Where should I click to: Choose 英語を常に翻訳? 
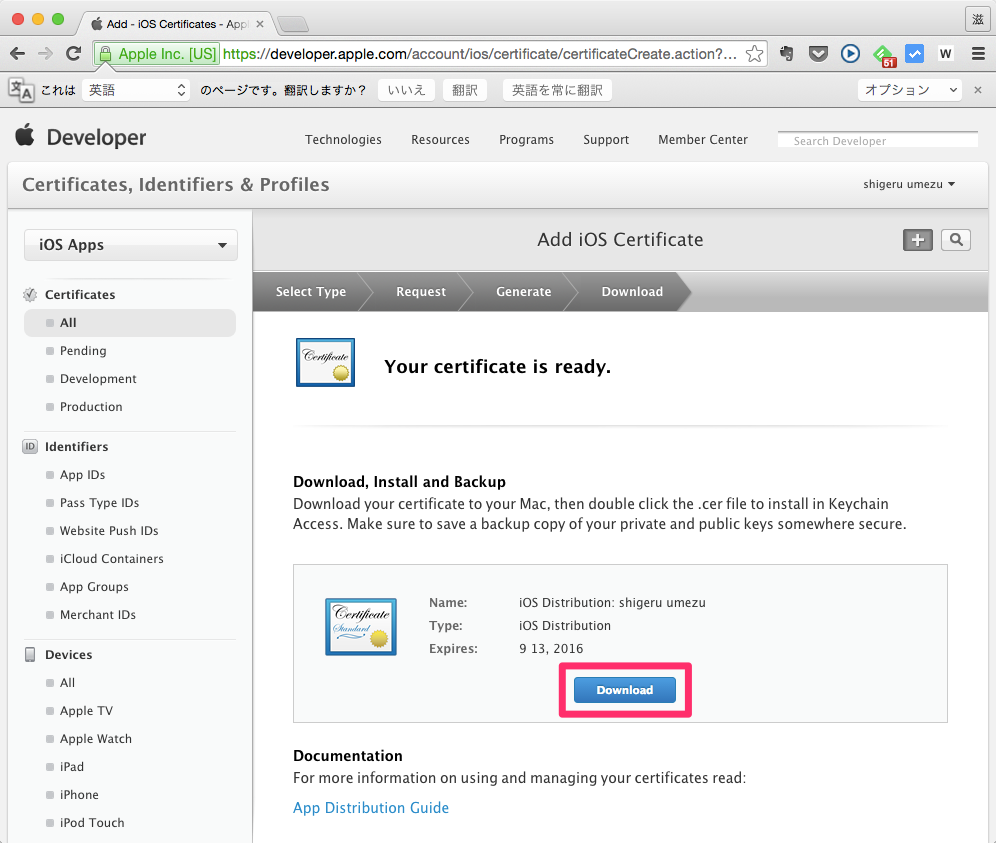click(557, 90)
